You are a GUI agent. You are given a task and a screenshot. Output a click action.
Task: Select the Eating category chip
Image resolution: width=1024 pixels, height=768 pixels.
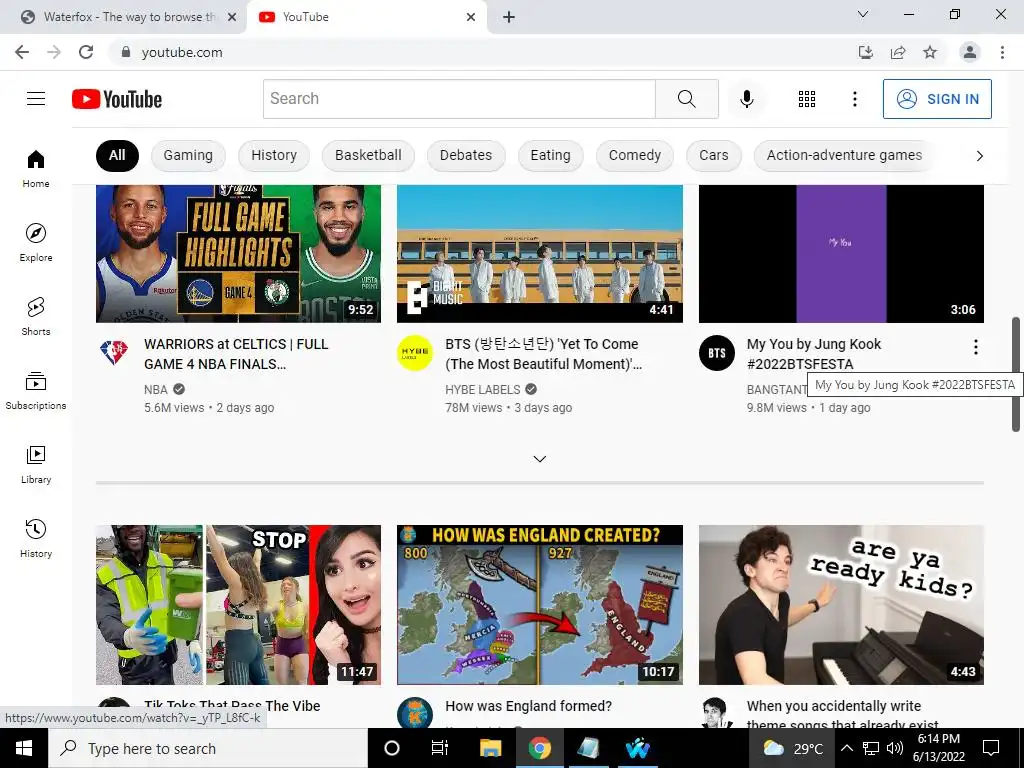[x=550, y=155]
